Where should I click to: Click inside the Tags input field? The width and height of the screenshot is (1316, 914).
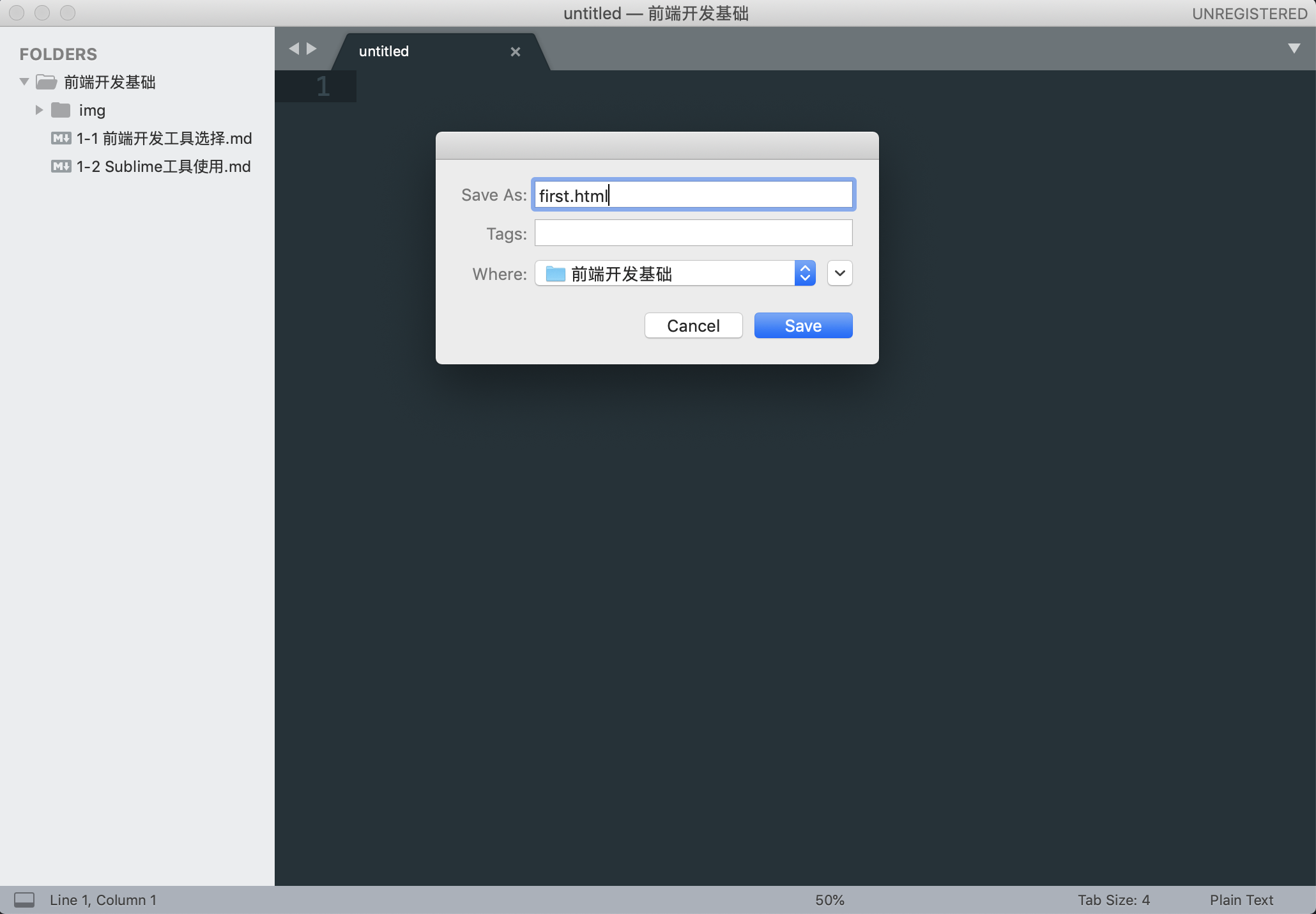point(693,233)
